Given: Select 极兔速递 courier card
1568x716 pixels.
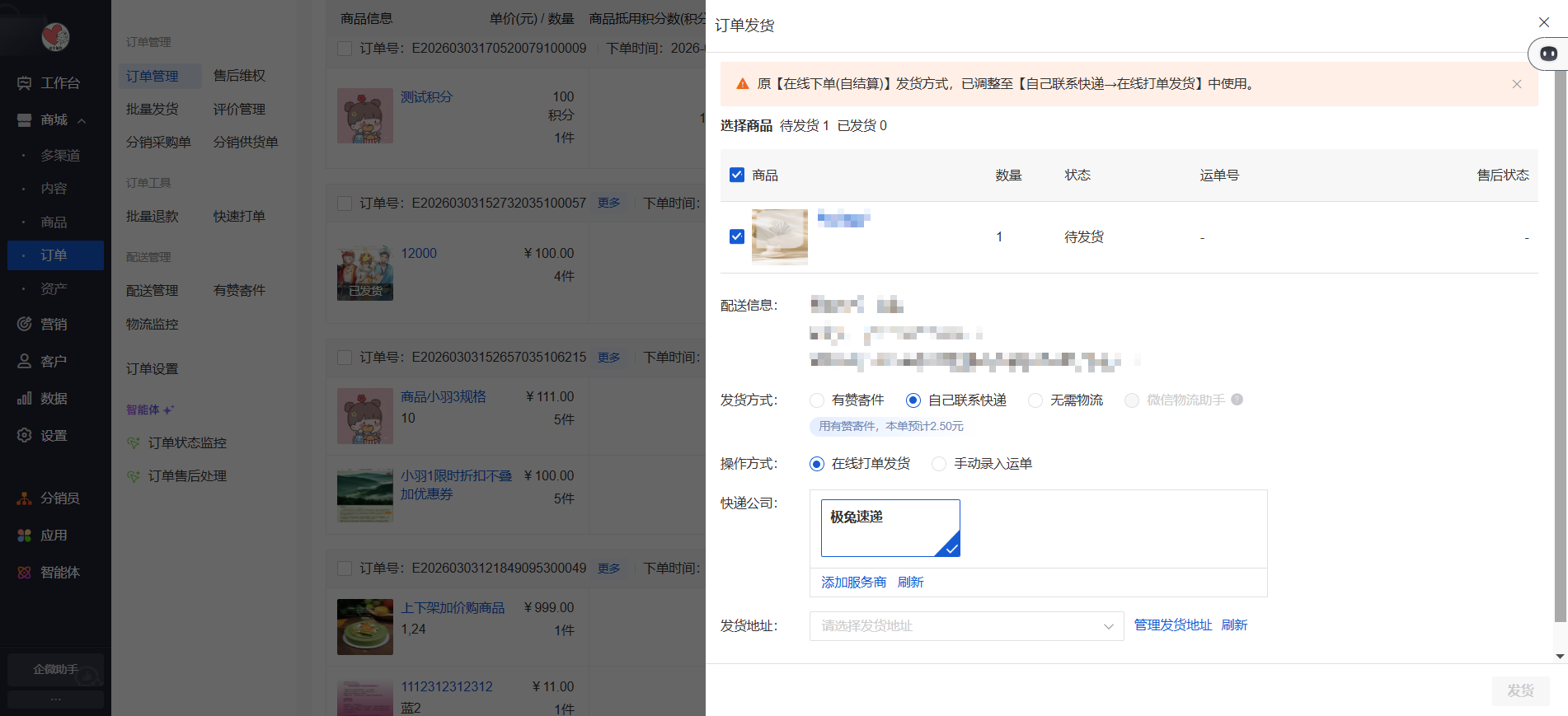Looking at the screenshot, I should (890, 528).
